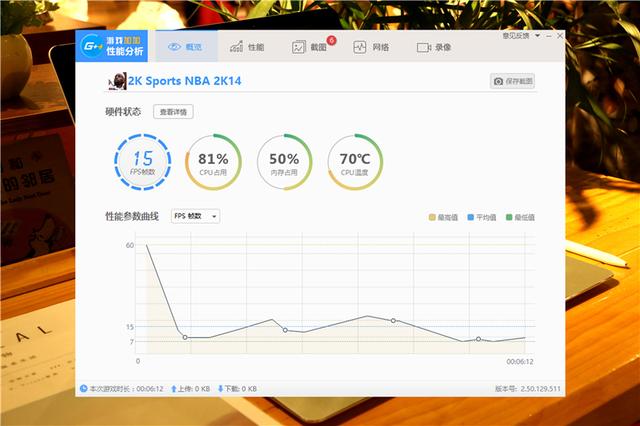Open the FPS 帧数 curve dropdown

[x=196, y=216]
